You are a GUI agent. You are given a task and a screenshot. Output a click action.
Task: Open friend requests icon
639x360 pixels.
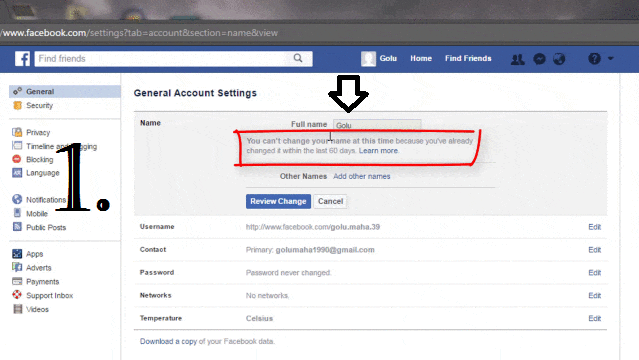coord(518,59)
